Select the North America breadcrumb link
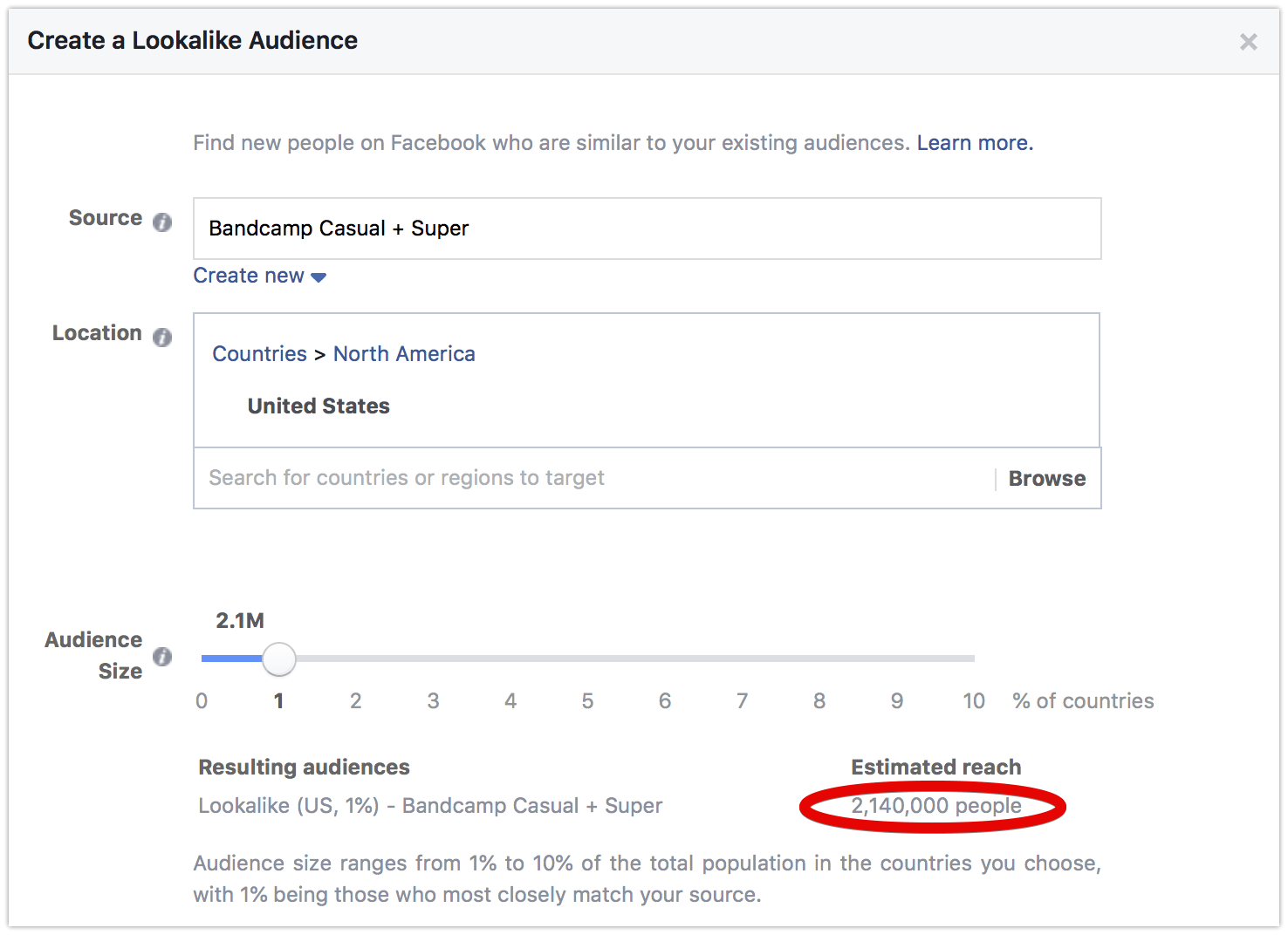 pyautogui.click(x=404, y=354)
